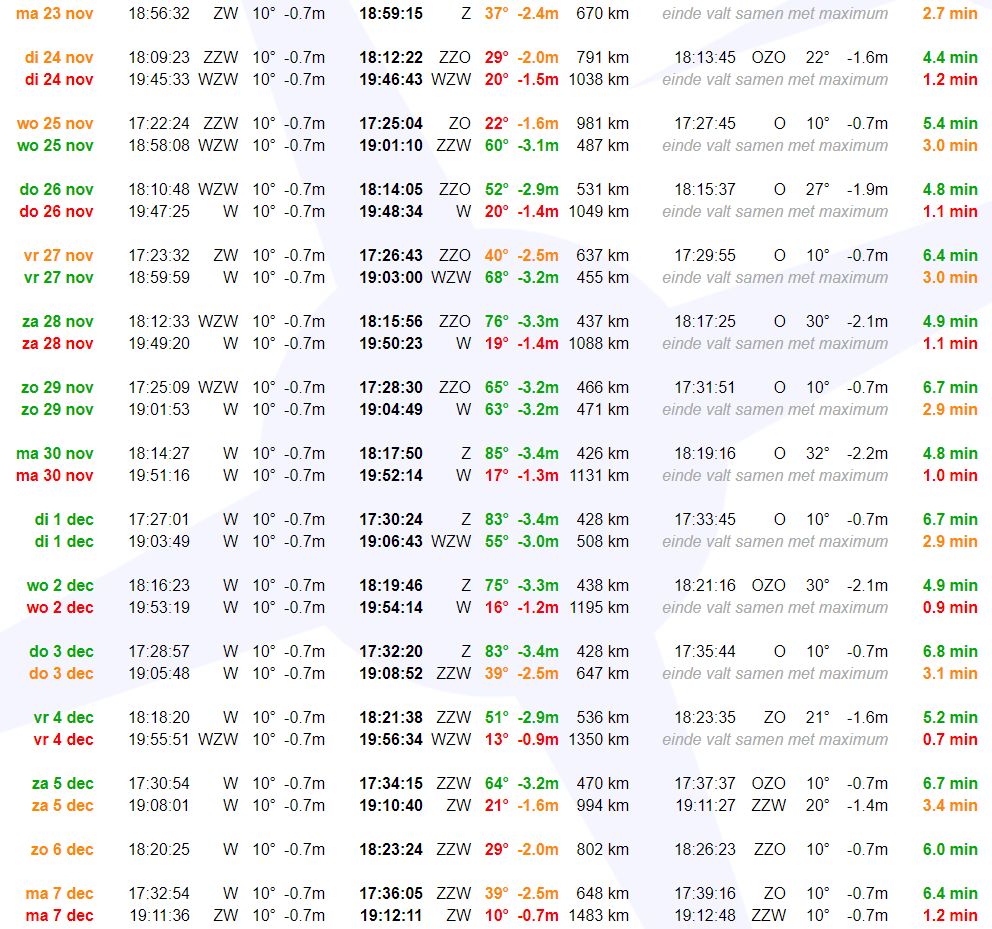Click the 0.7 min duration value
The width and height of the screenshot is (992, 929).
click(949, 739)
